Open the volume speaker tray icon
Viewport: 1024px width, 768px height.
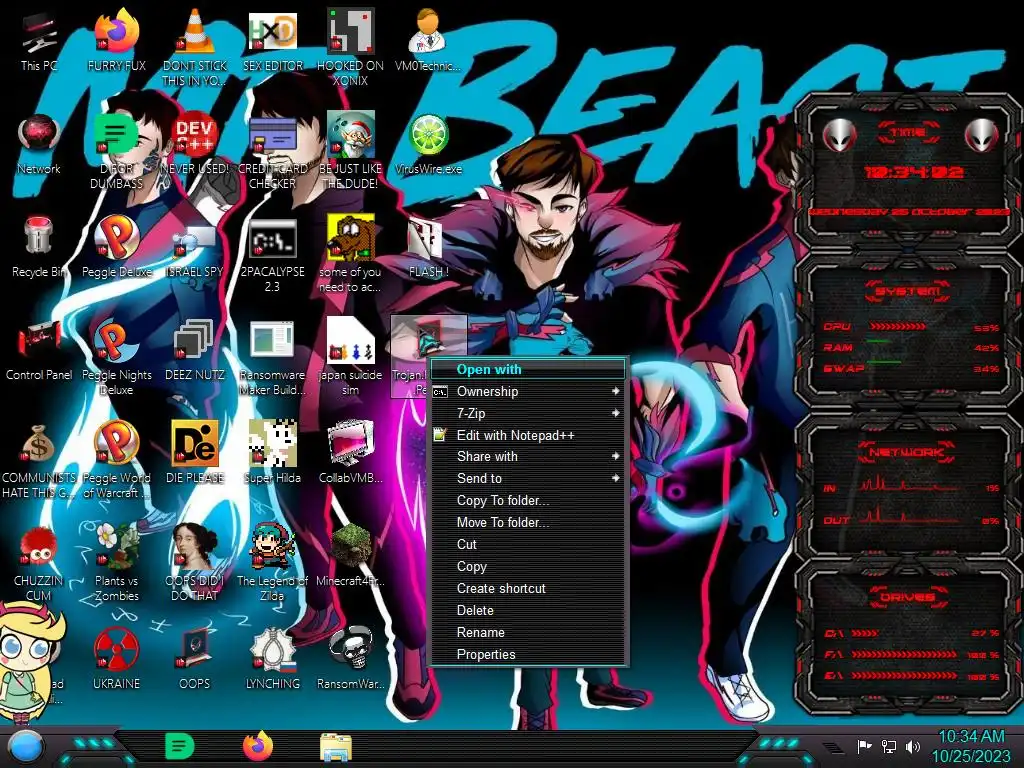913,746
